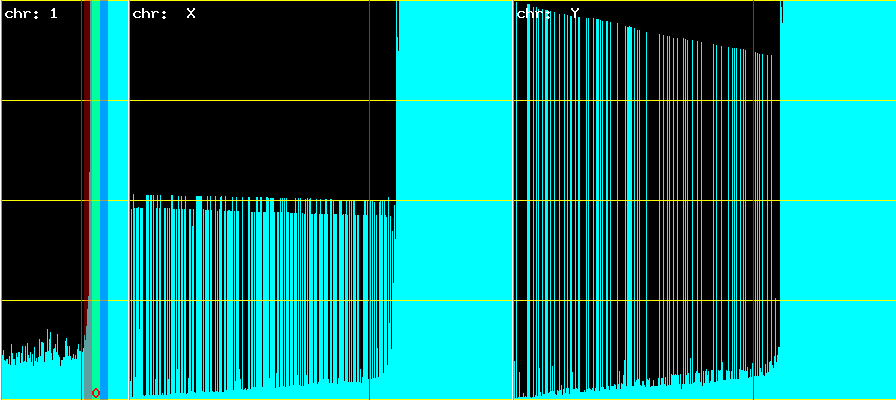Click the topmost yellow horizontal gridline
This screenshot has height=400, width=896.
click(x=450, y=1)
